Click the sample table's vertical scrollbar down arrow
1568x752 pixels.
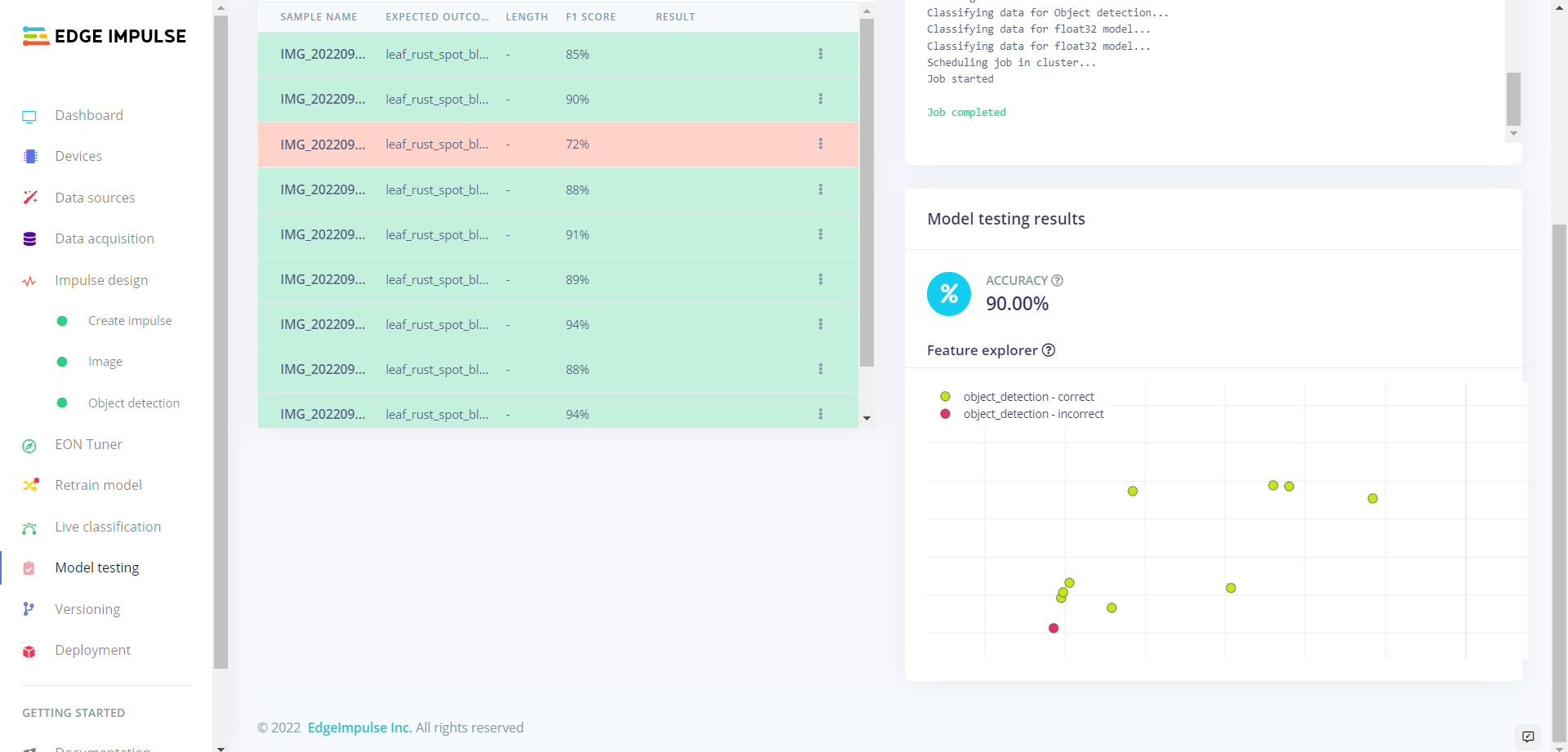(866, 418)
